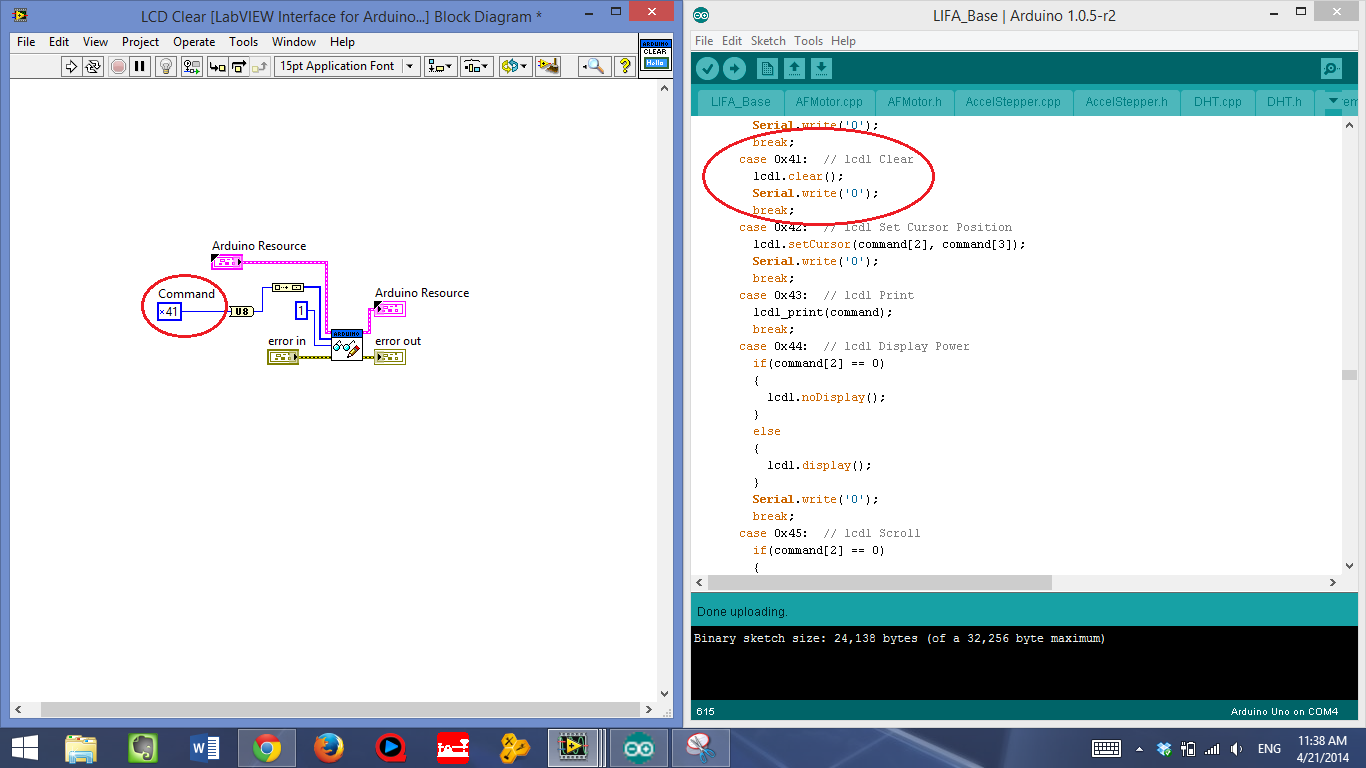Viewport: 1366px width, 768px height.
Task: Toggle Retain Wire Values in LabVIEW toolbar
Action: tap(192, 66)
